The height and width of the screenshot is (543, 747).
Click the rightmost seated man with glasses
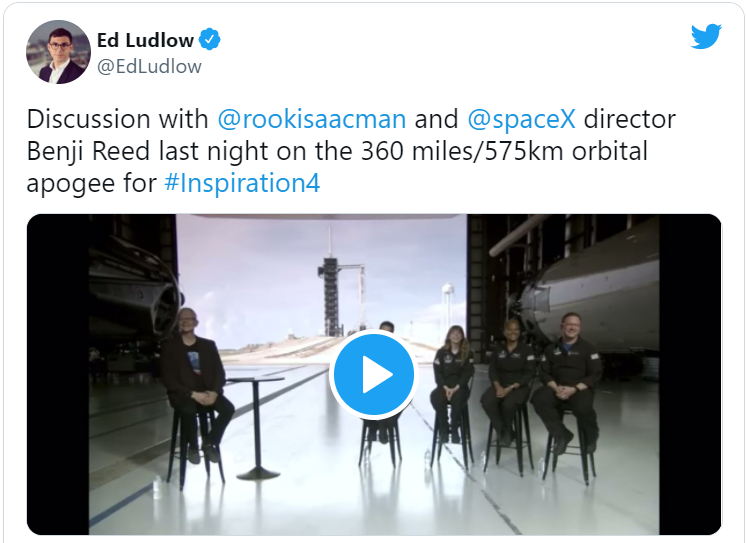click(x=567, y=381)
